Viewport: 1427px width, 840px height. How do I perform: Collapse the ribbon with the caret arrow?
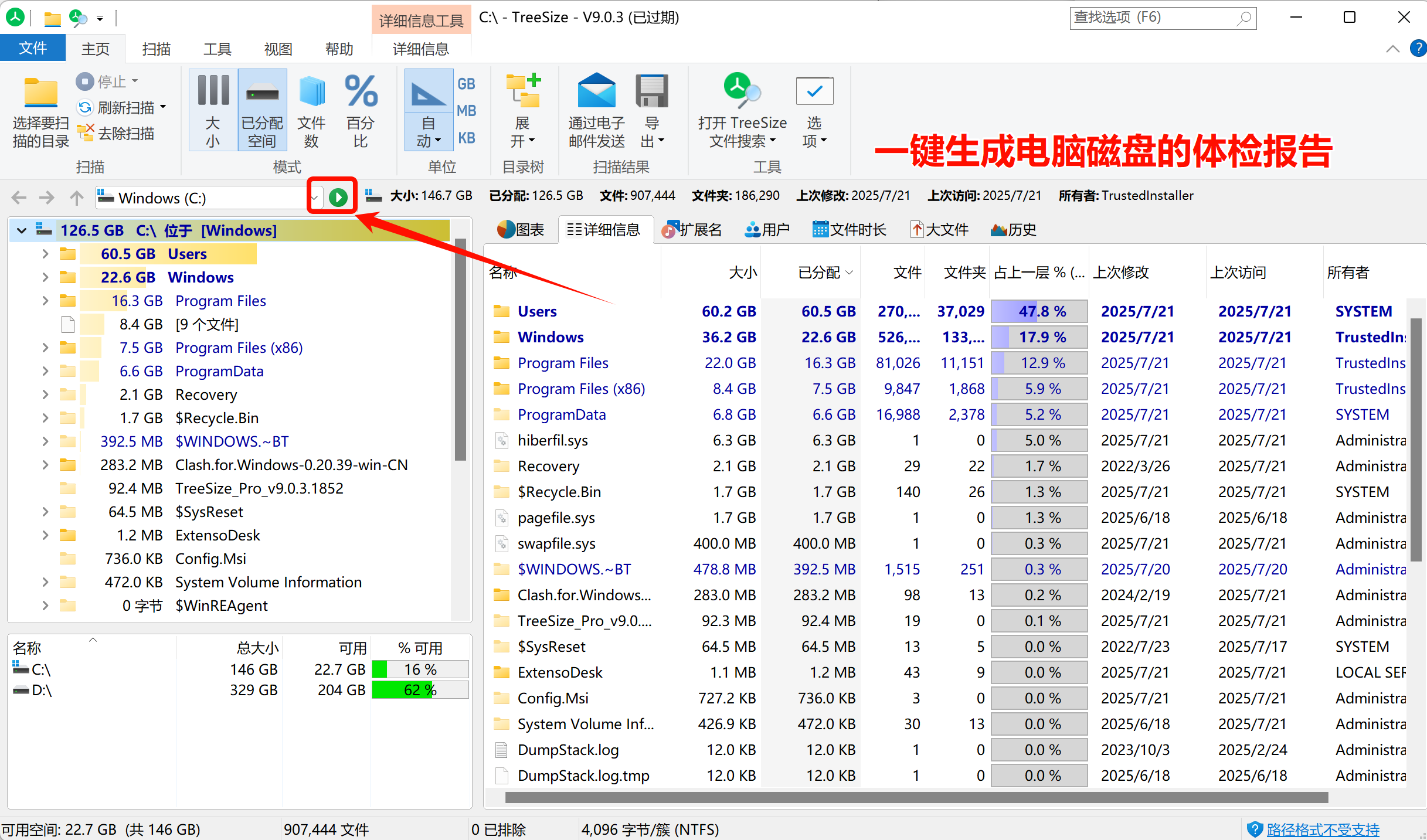pos(1393,49)
